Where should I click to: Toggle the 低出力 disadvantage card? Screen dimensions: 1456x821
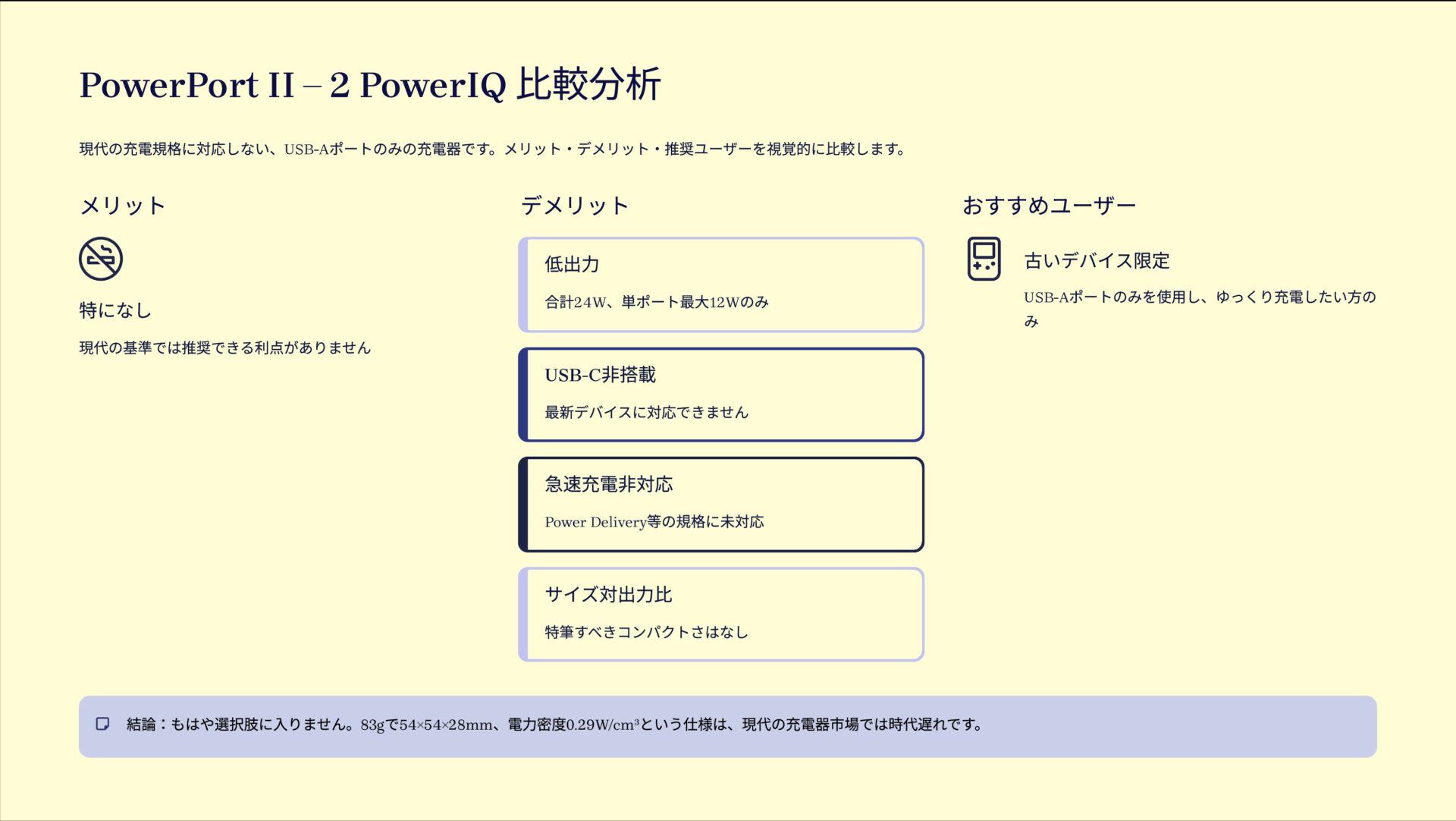720,285
